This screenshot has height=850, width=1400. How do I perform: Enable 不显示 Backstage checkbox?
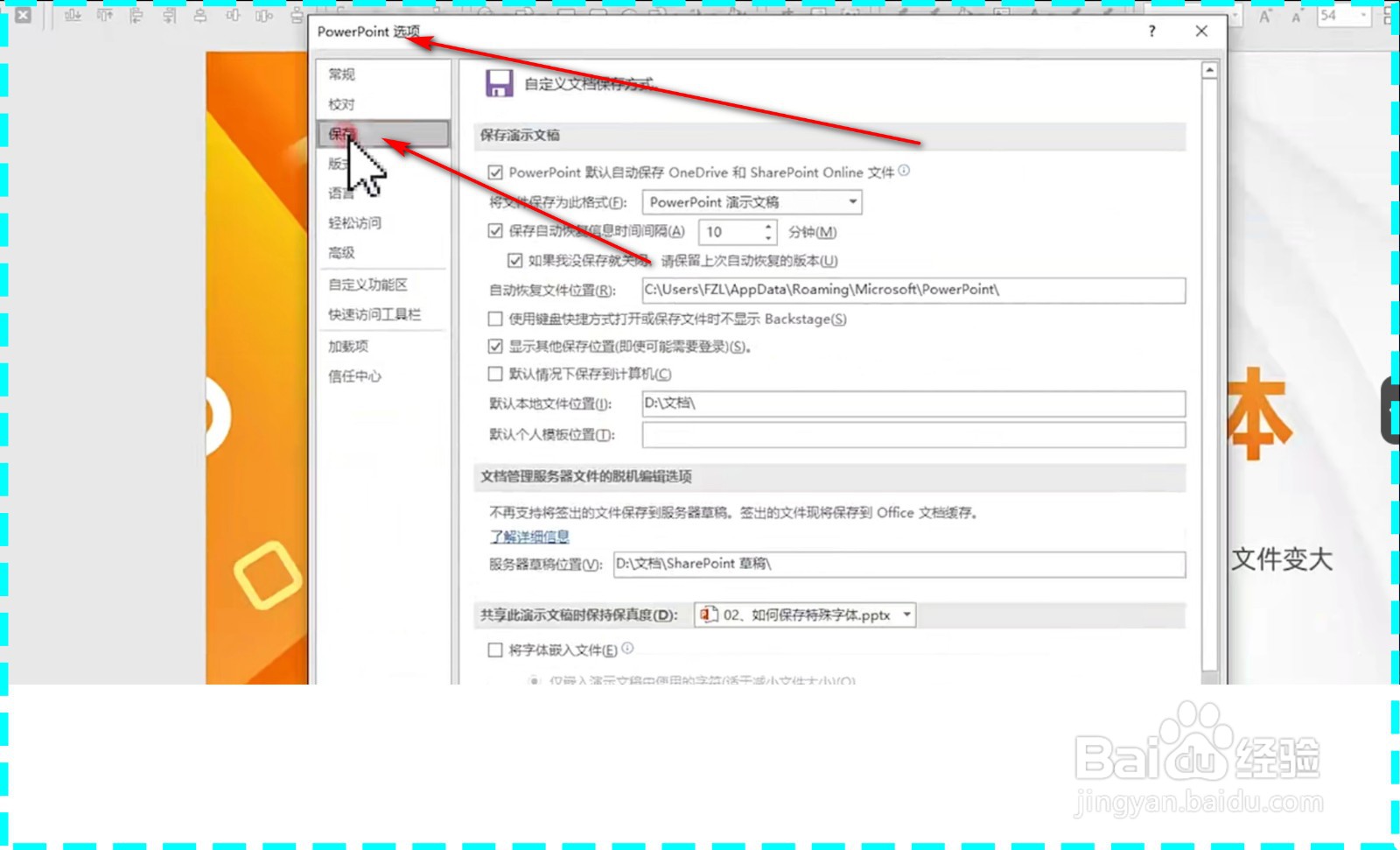point(495,319)
